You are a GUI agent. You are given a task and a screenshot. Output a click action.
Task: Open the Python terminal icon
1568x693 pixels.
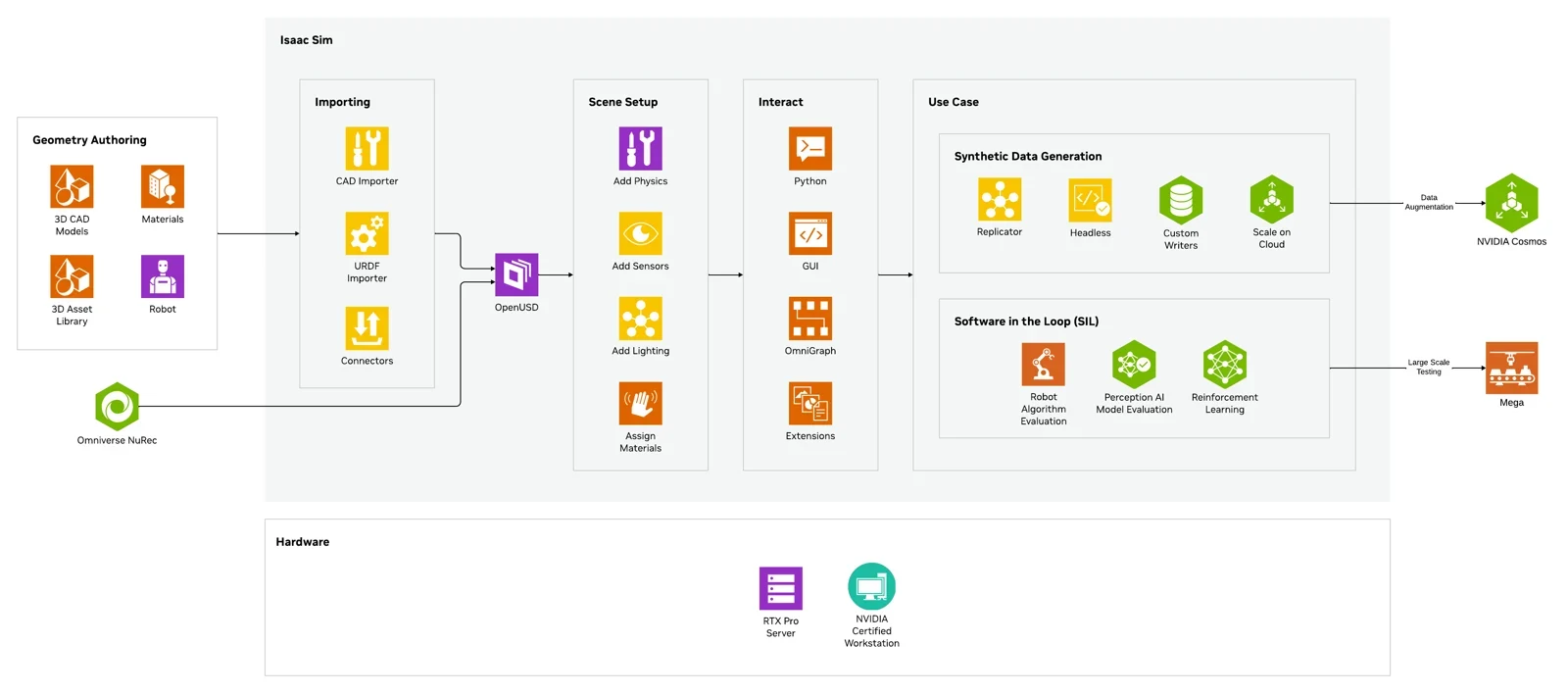[810, 149]
